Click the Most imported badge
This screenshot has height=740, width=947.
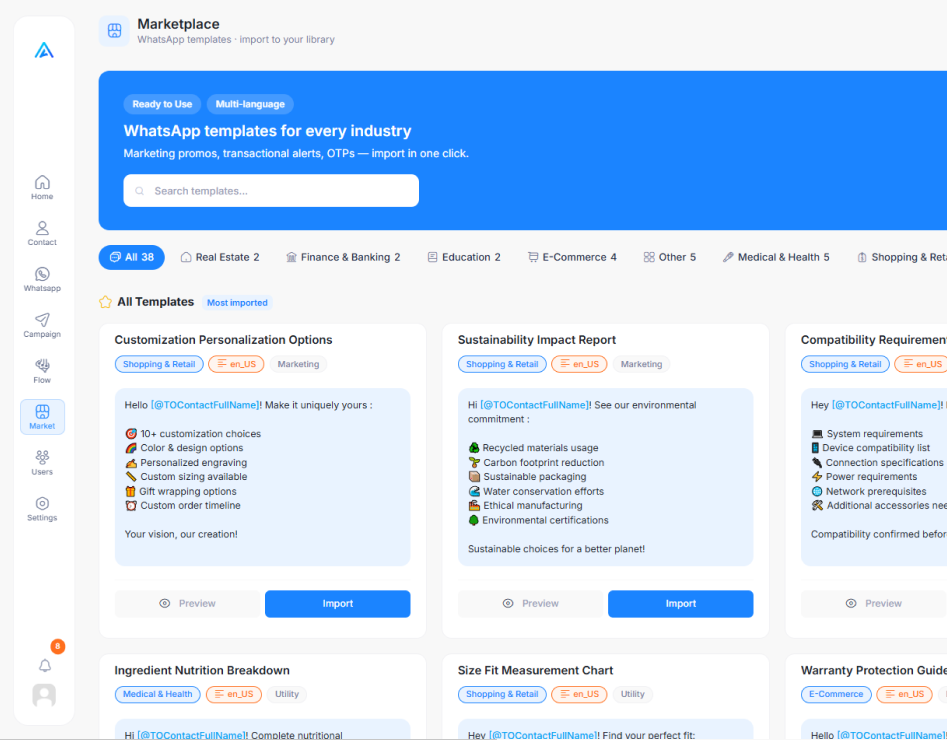click(x=237, y=303)
